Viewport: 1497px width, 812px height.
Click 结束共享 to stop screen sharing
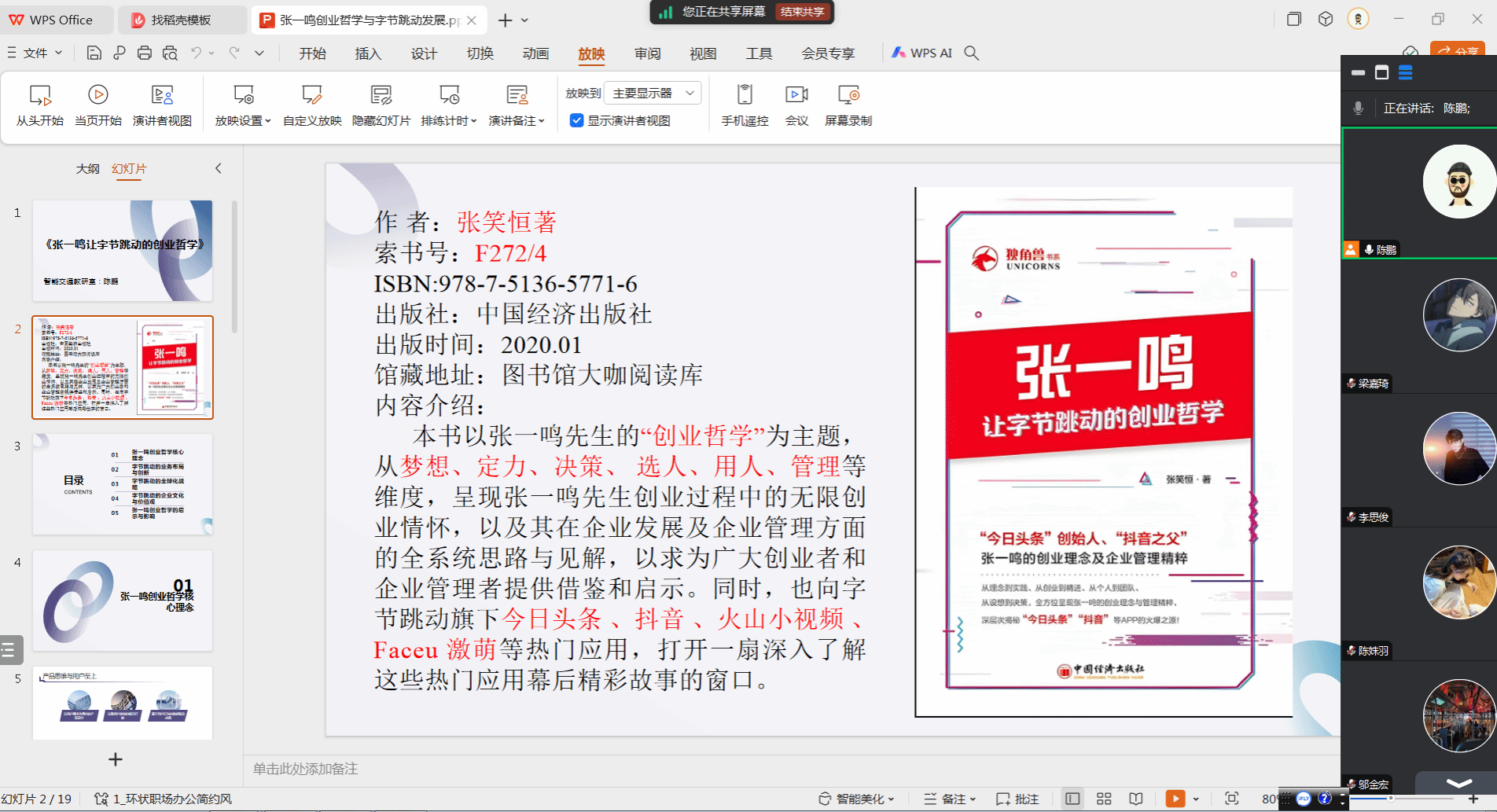point(802,12)
